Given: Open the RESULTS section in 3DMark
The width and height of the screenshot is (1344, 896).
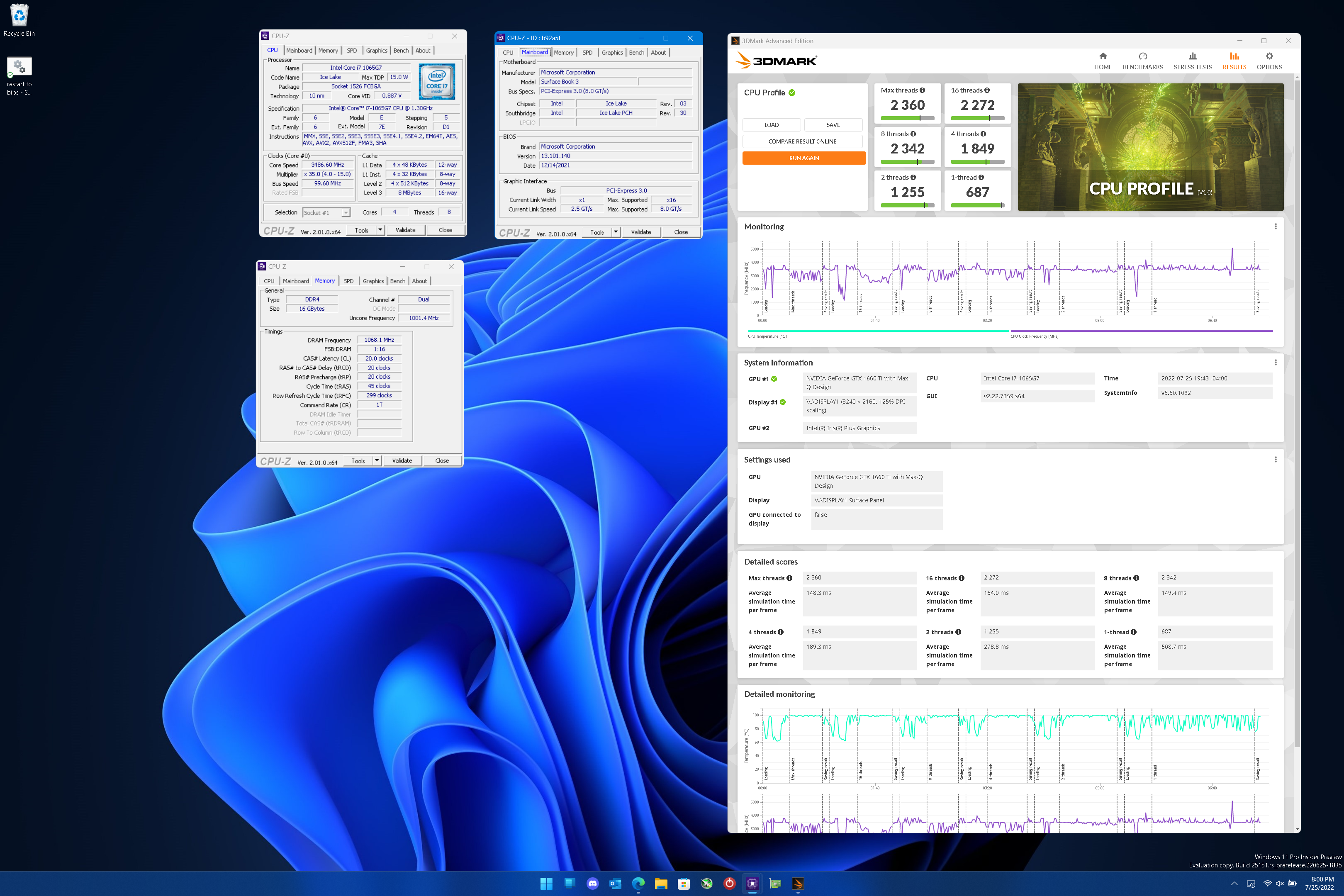Looking at the screenshot, I should pos(1234,61).
